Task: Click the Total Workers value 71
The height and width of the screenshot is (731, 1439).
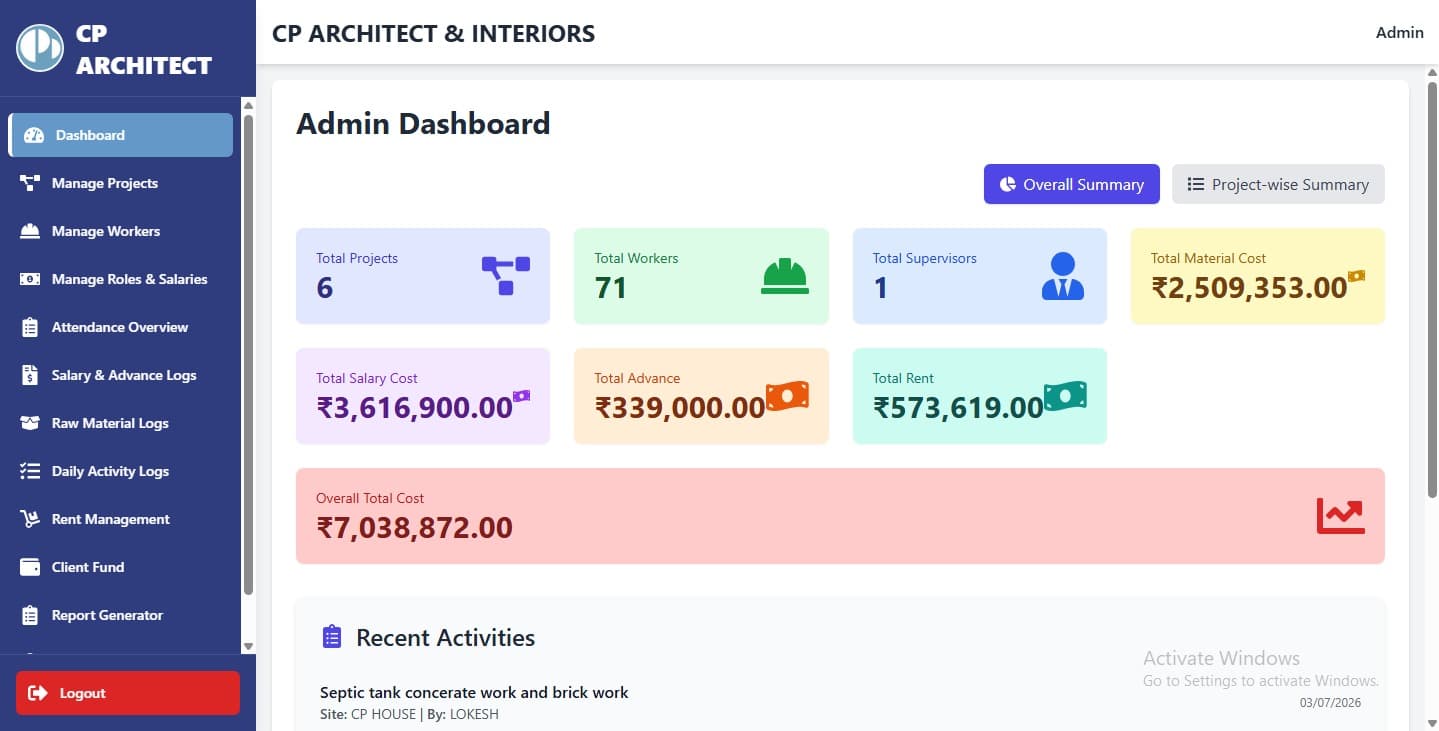Action: [611, 288]
